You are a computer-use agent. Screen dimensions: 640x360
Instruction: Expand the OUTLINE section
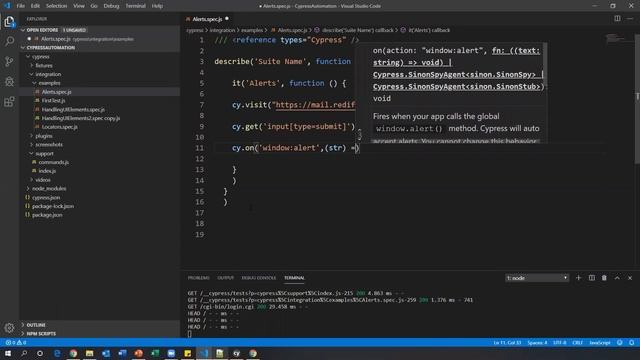(x=36, y=325)
